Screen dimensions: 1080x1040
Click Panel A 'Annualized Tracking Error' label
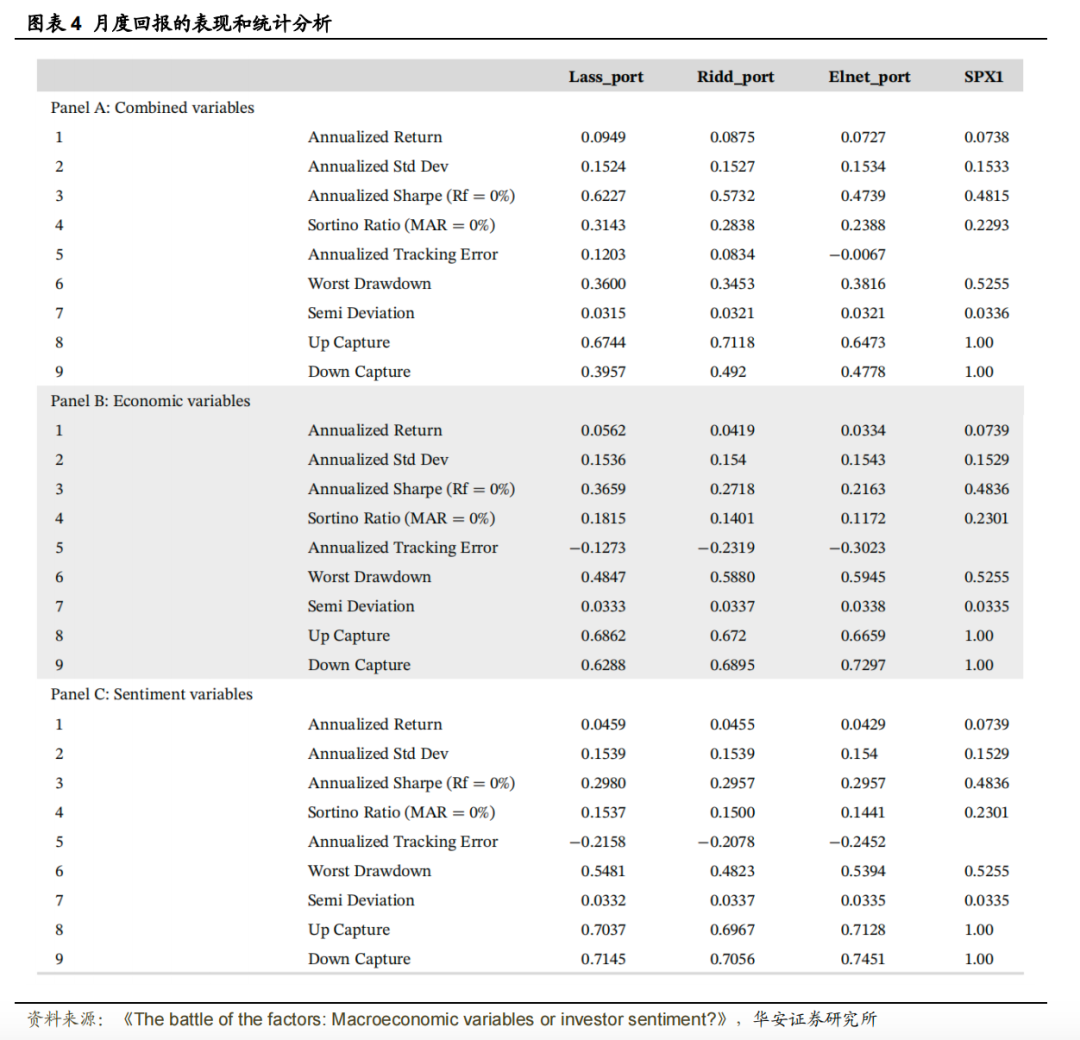(402, 254)
